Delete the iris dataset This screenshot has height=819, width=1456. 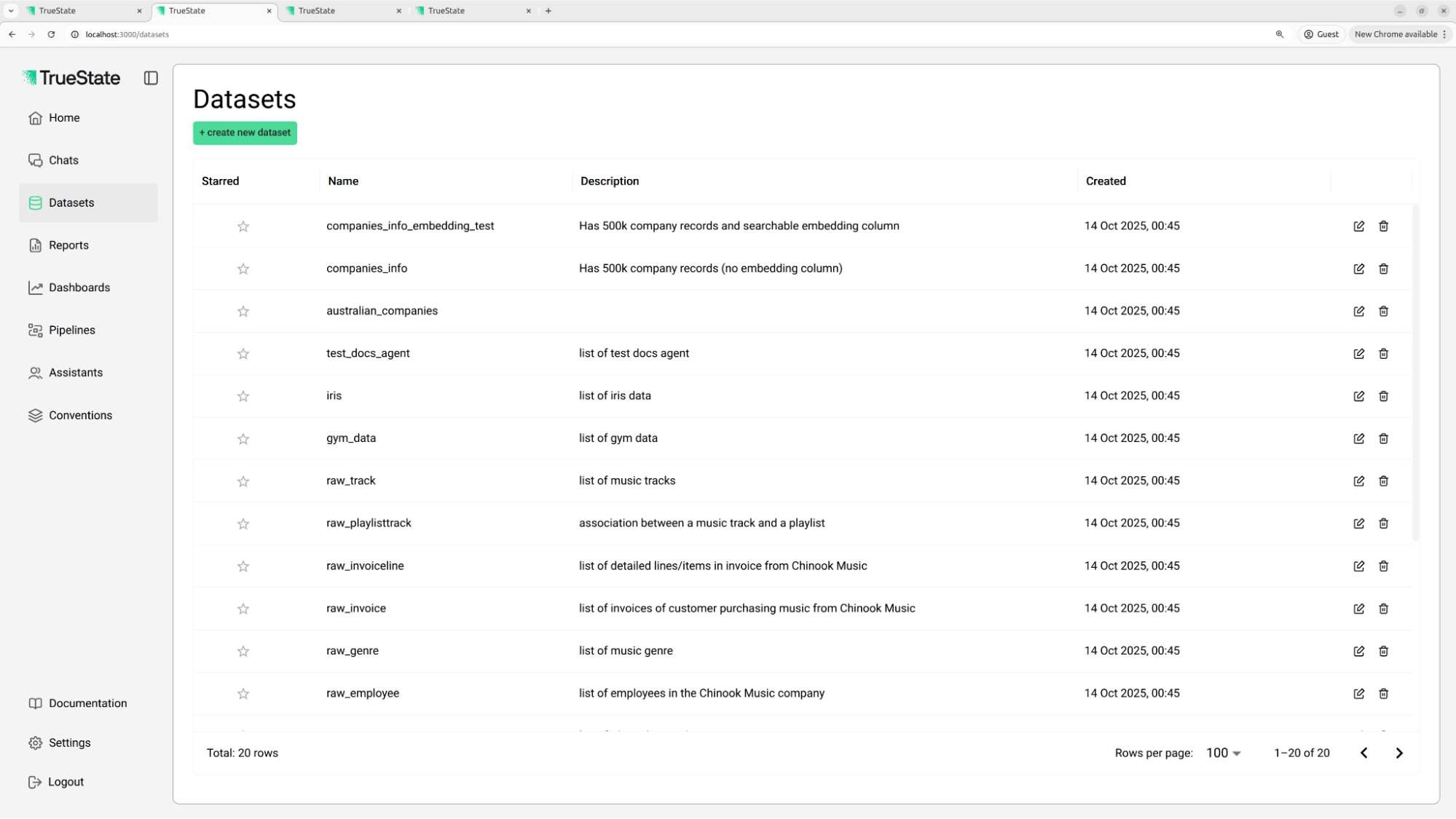click(1383, 396)
